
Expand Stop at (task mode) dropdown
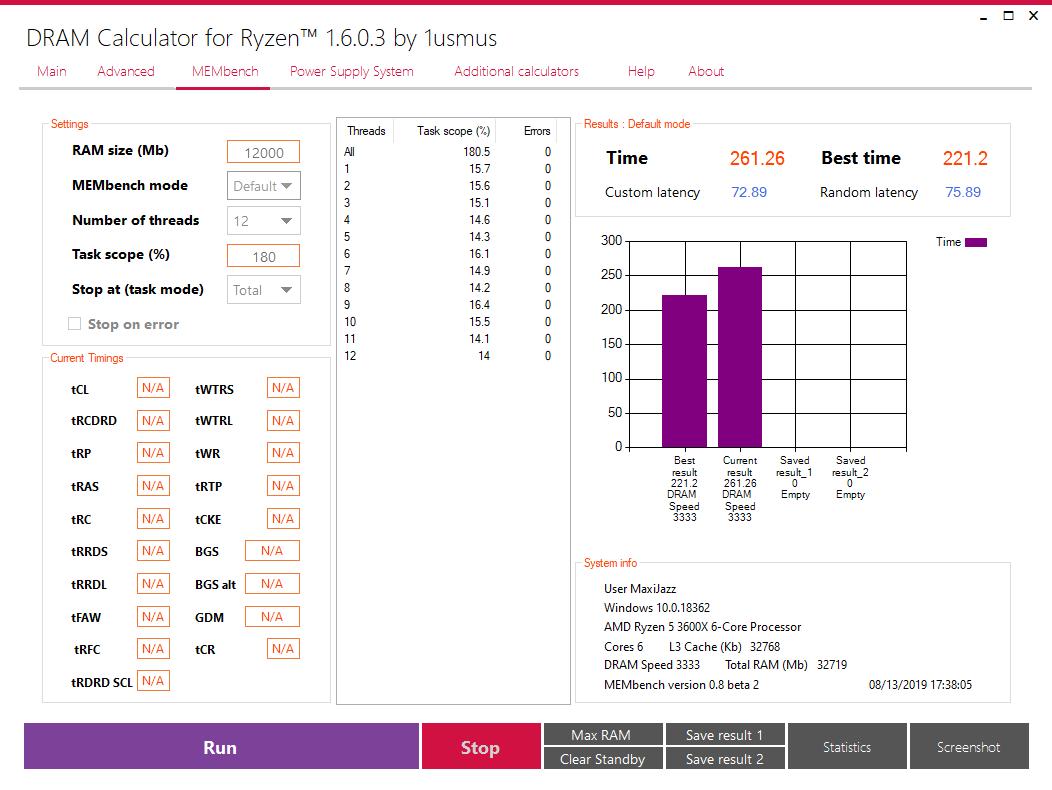click(x=264, y=290)
